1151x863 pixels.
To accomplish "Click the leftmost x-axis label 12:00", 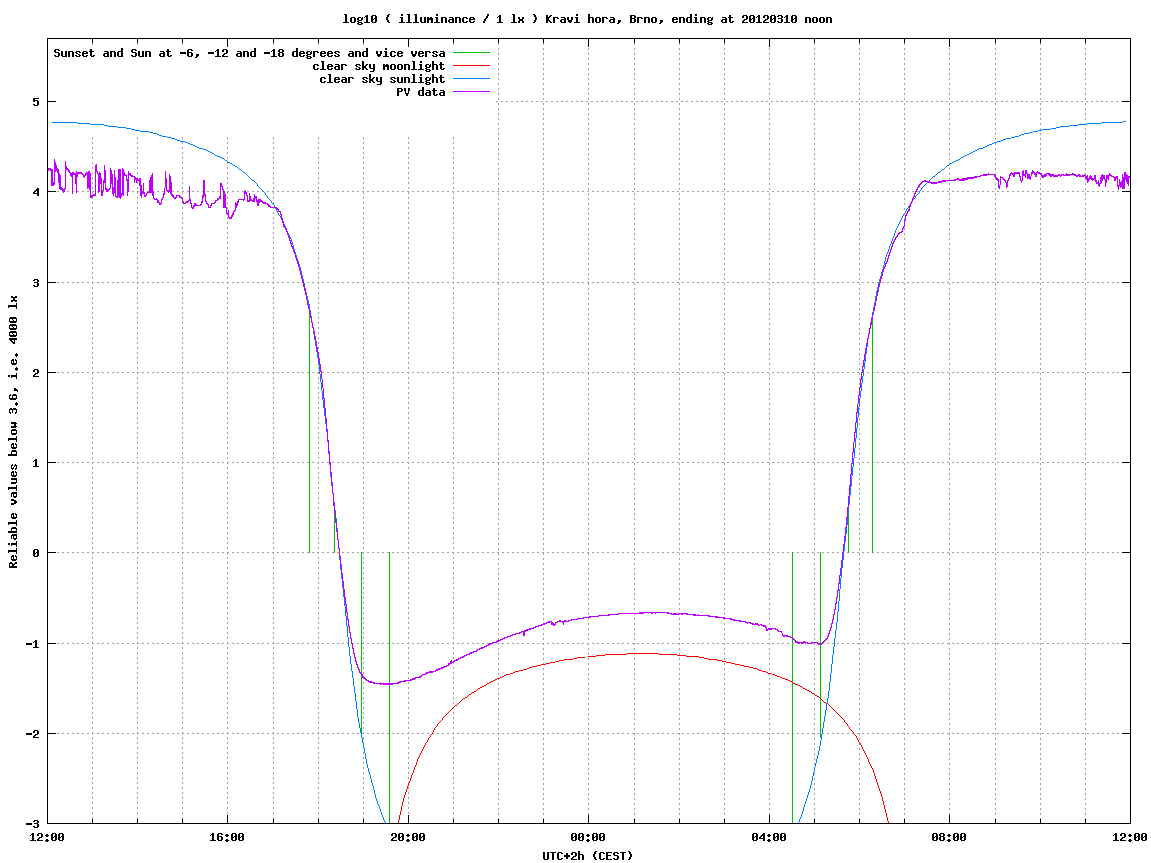I will [x=47, y=837].
